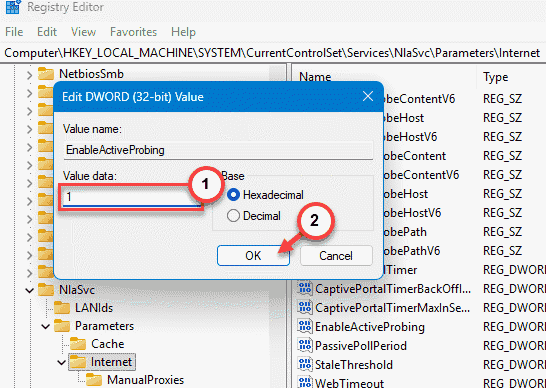Click the Value data input field
Image resolution: width=546 pixels, height=388 pixels.
pyautogui.click(x=131, y=197)
